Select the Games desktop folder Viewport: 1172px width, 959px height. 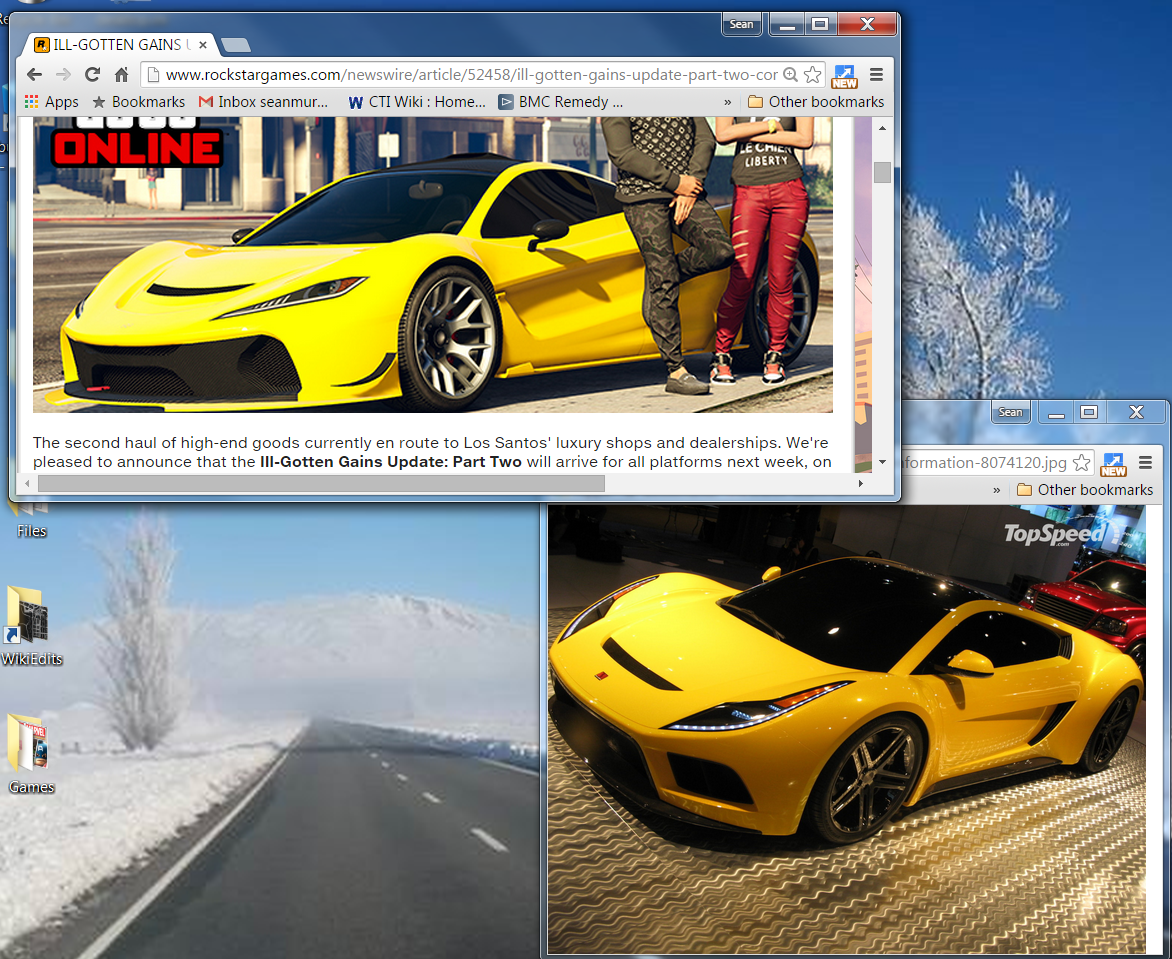(x=31, y=753)
